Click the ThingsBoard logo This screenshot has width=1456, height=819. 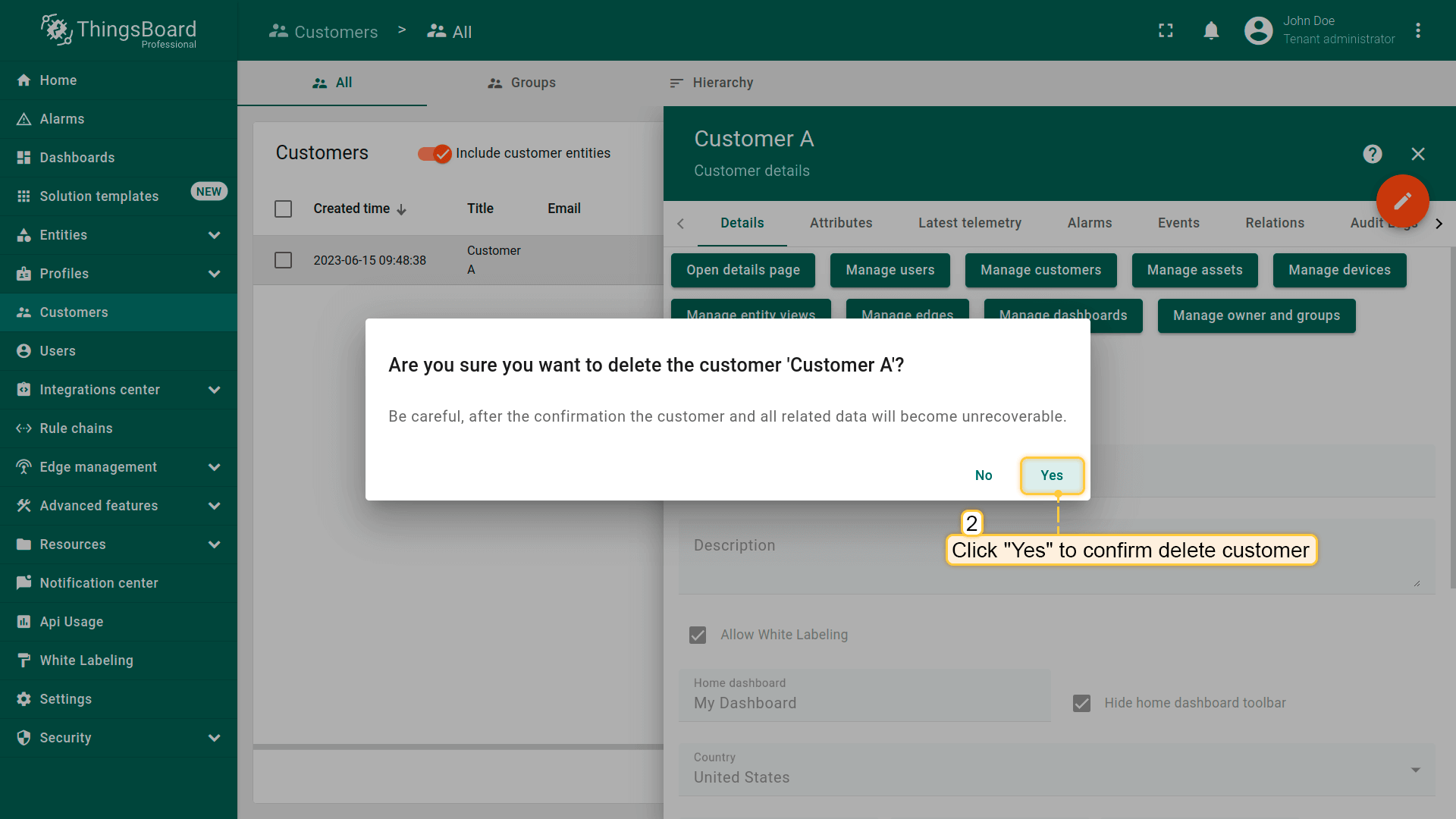click(x=119, y=31)
